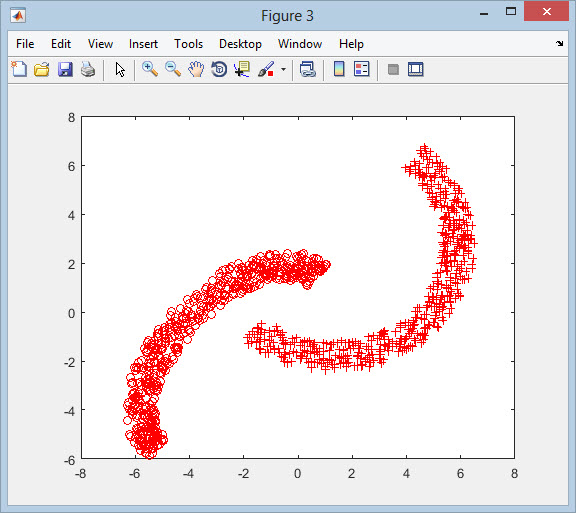Show plot tools and dock figure

[415, 69]
